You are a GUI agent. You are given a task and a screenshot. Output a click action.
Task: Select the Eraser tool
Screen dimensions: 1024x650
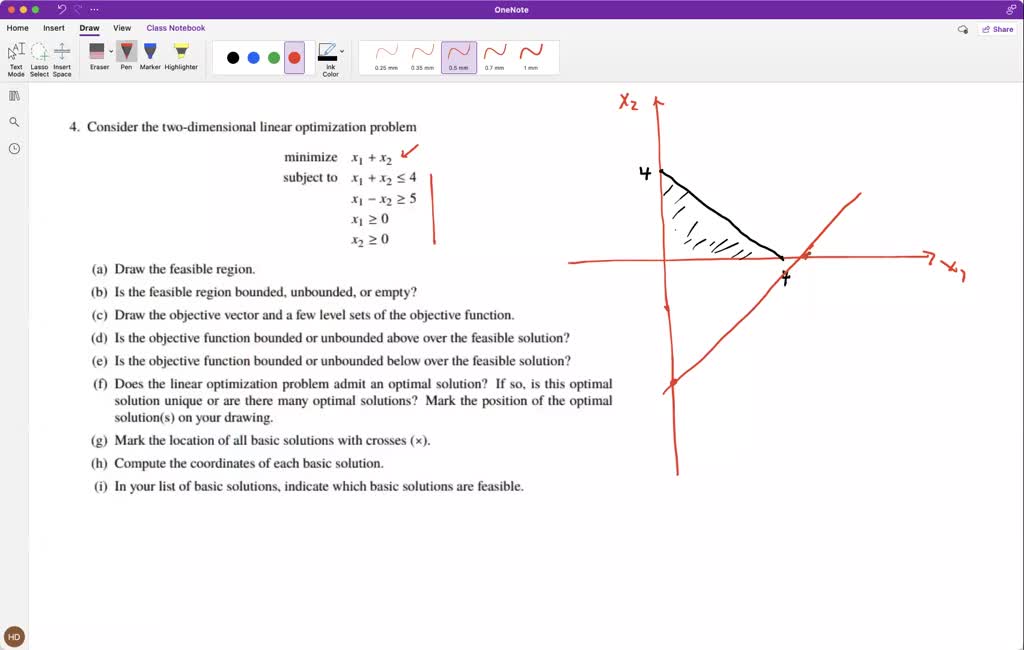click(97, 56)
